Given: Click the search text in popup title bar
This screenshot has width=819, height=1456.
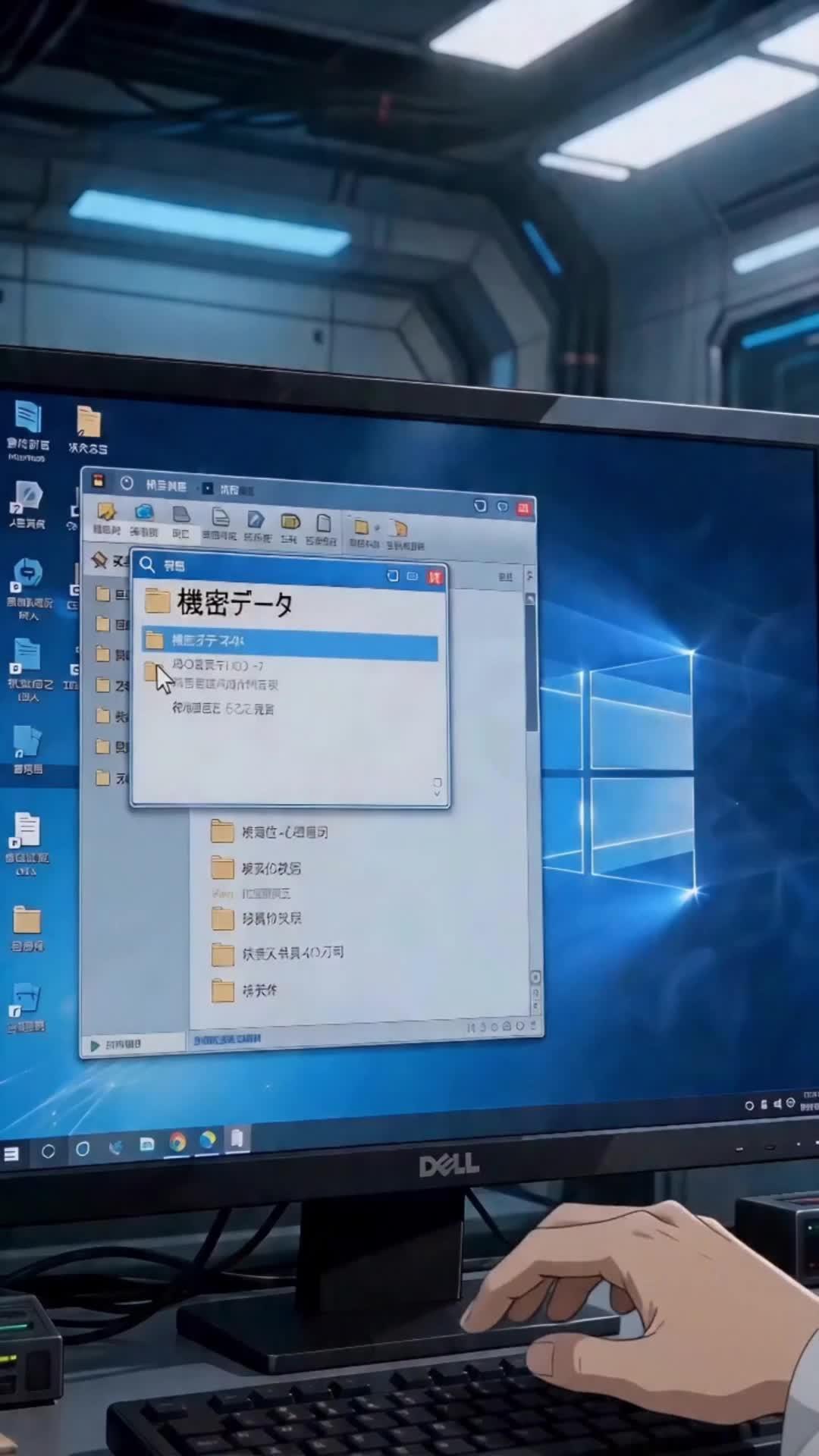Looking at the screenshot, I should (x=174, y=566).
